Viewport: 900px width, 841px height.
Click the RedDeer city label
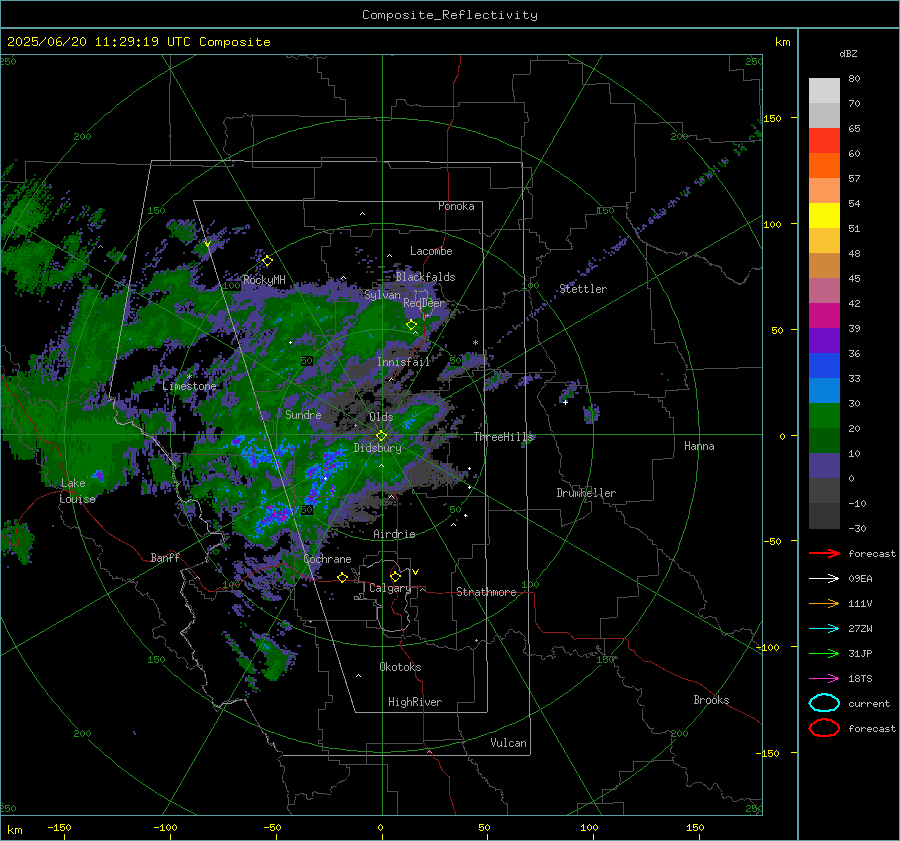point(424,303)
